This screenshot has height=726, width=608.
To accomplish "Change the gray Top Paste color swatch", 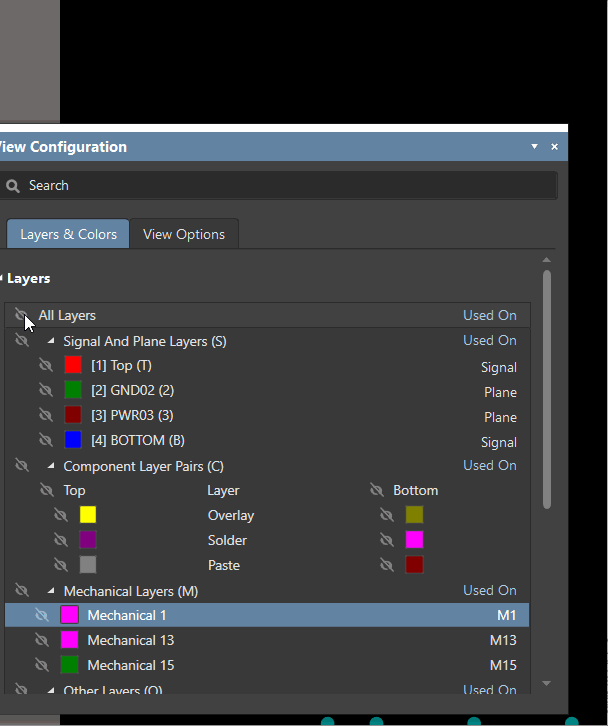I will click(x=88, y=564).
